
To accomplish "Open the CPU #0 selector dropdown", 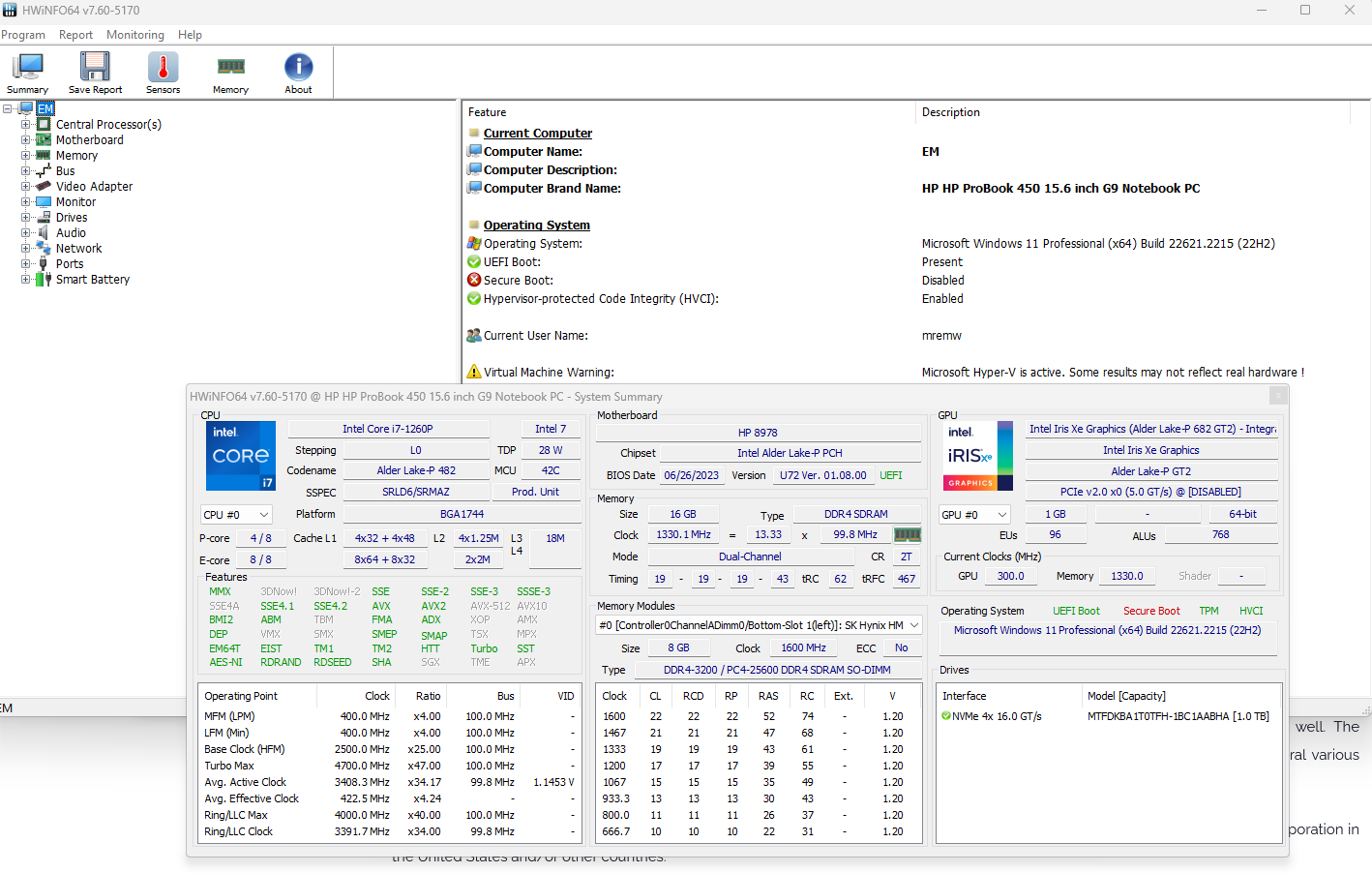I will pyautogui.click(x=236, y=515).
